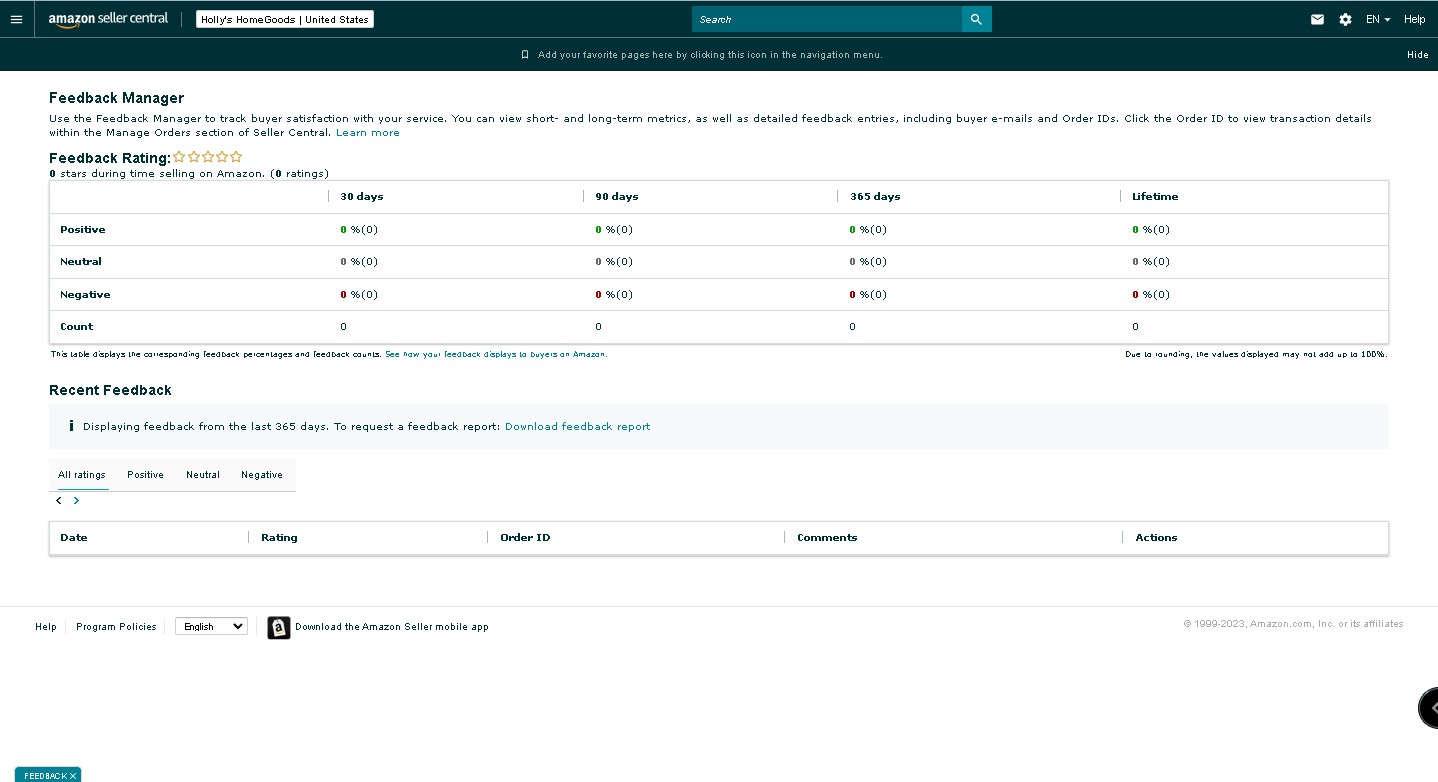Click Positive 365 days percentage value

868,229
